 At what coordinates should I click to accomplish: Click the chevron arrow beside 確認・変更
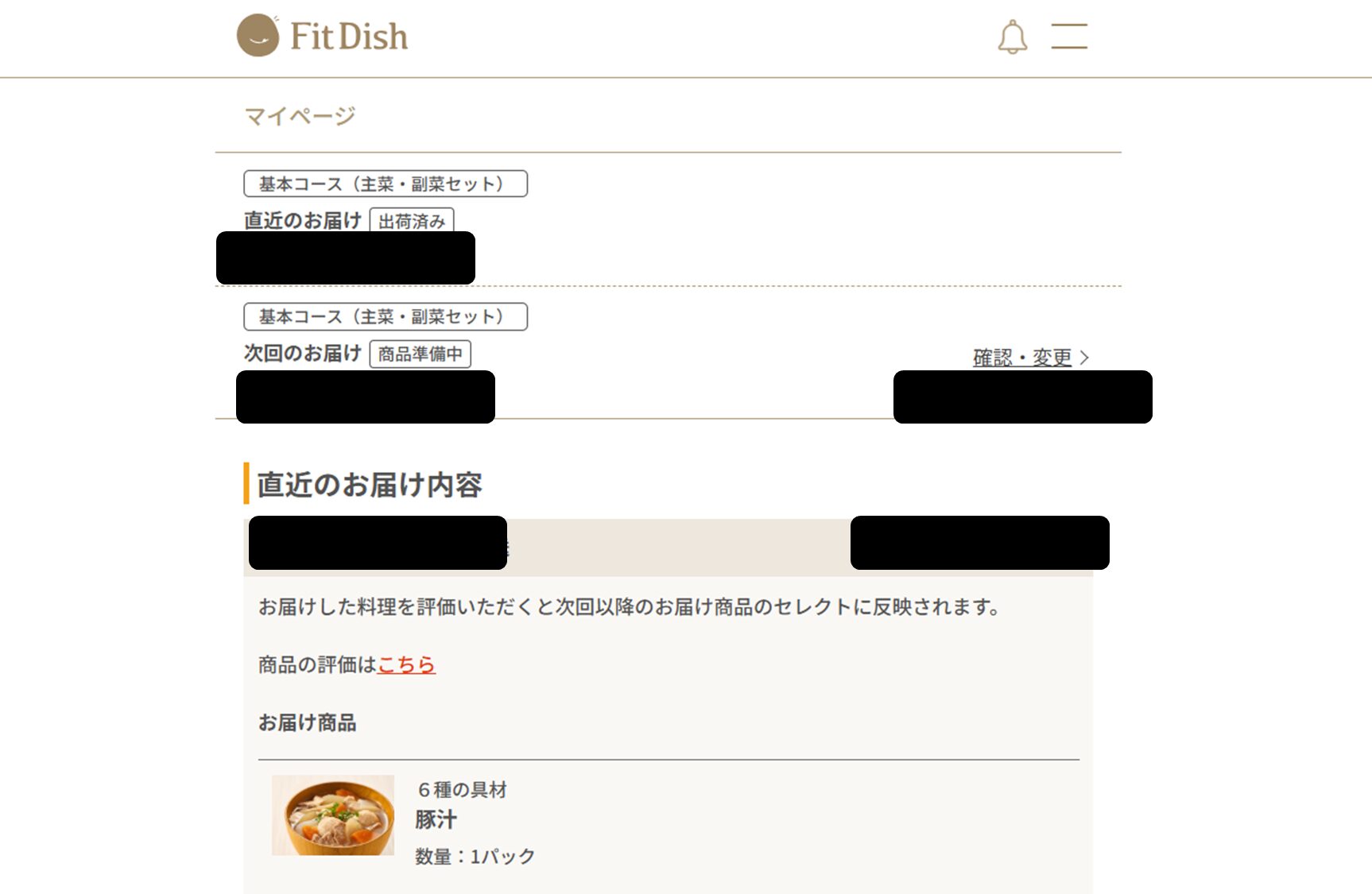[1085, 358]
